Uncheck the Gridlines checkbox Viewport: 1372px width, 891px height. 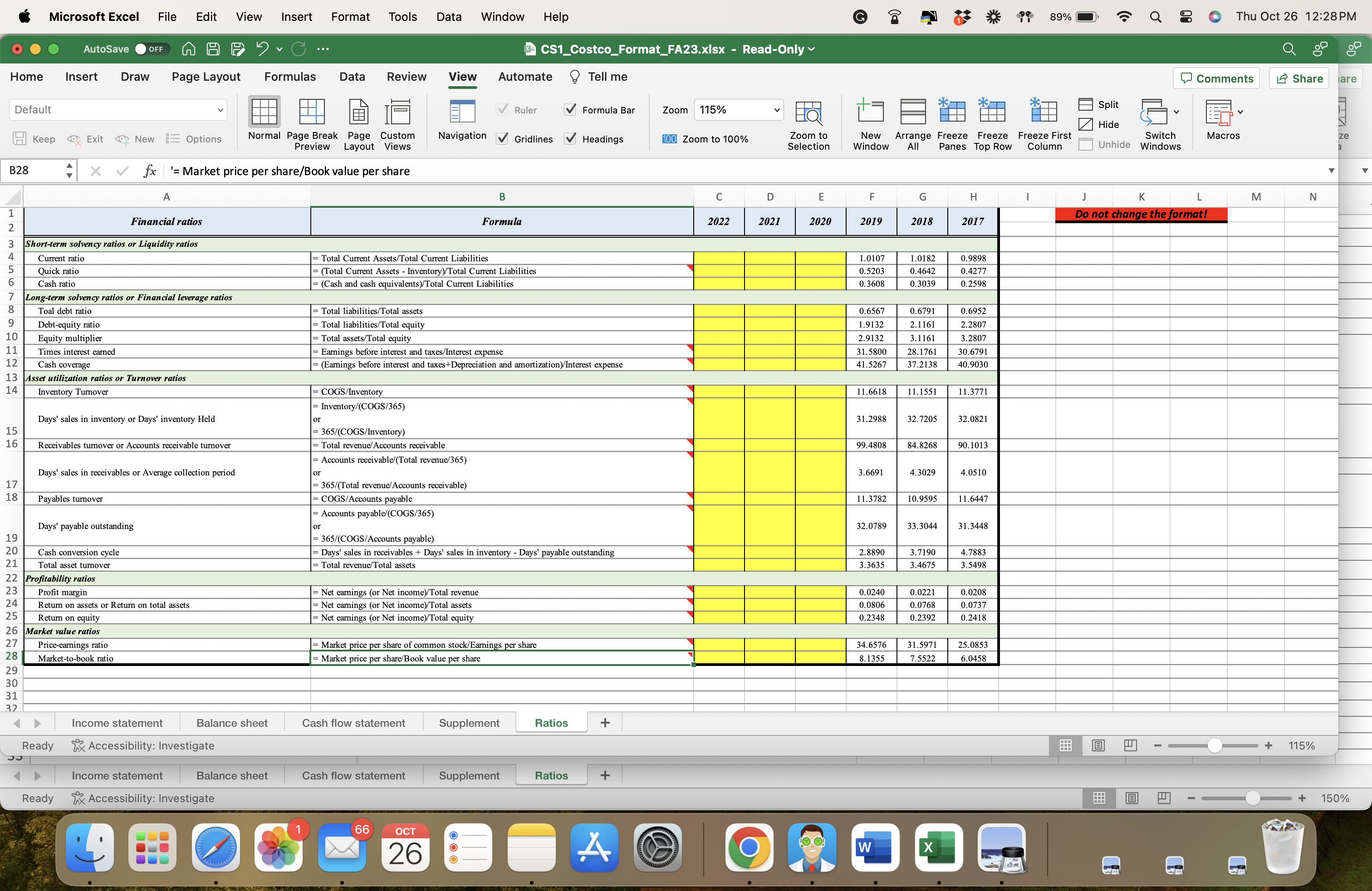click(502, 138)
